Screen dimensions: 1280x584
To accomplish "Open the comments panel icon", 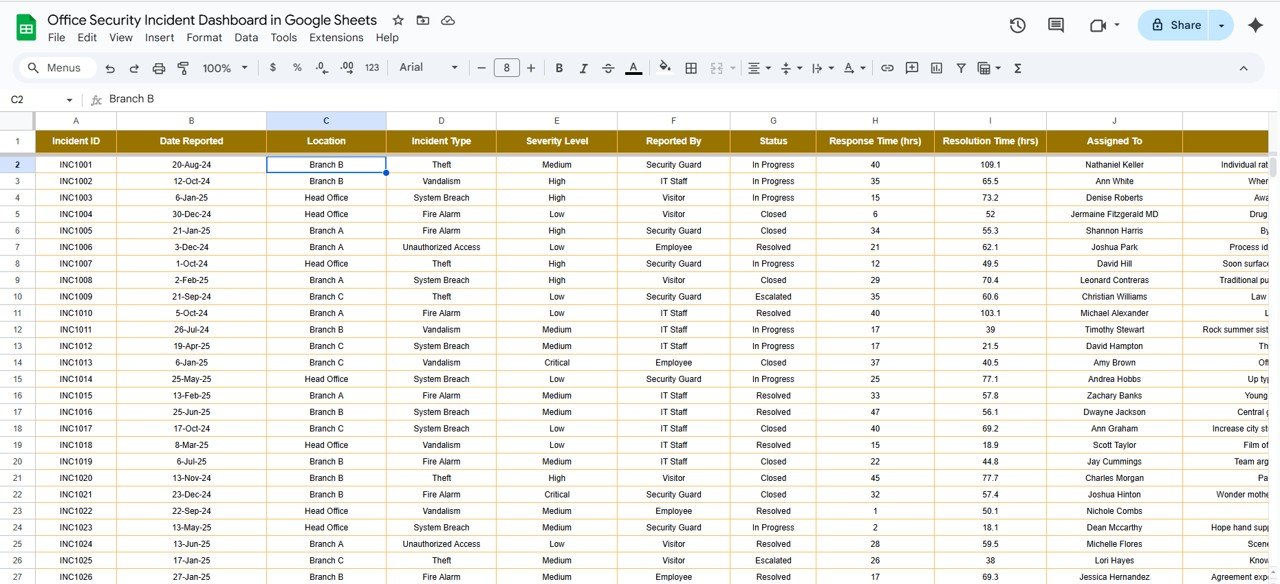I will (x=1056, y=25).
